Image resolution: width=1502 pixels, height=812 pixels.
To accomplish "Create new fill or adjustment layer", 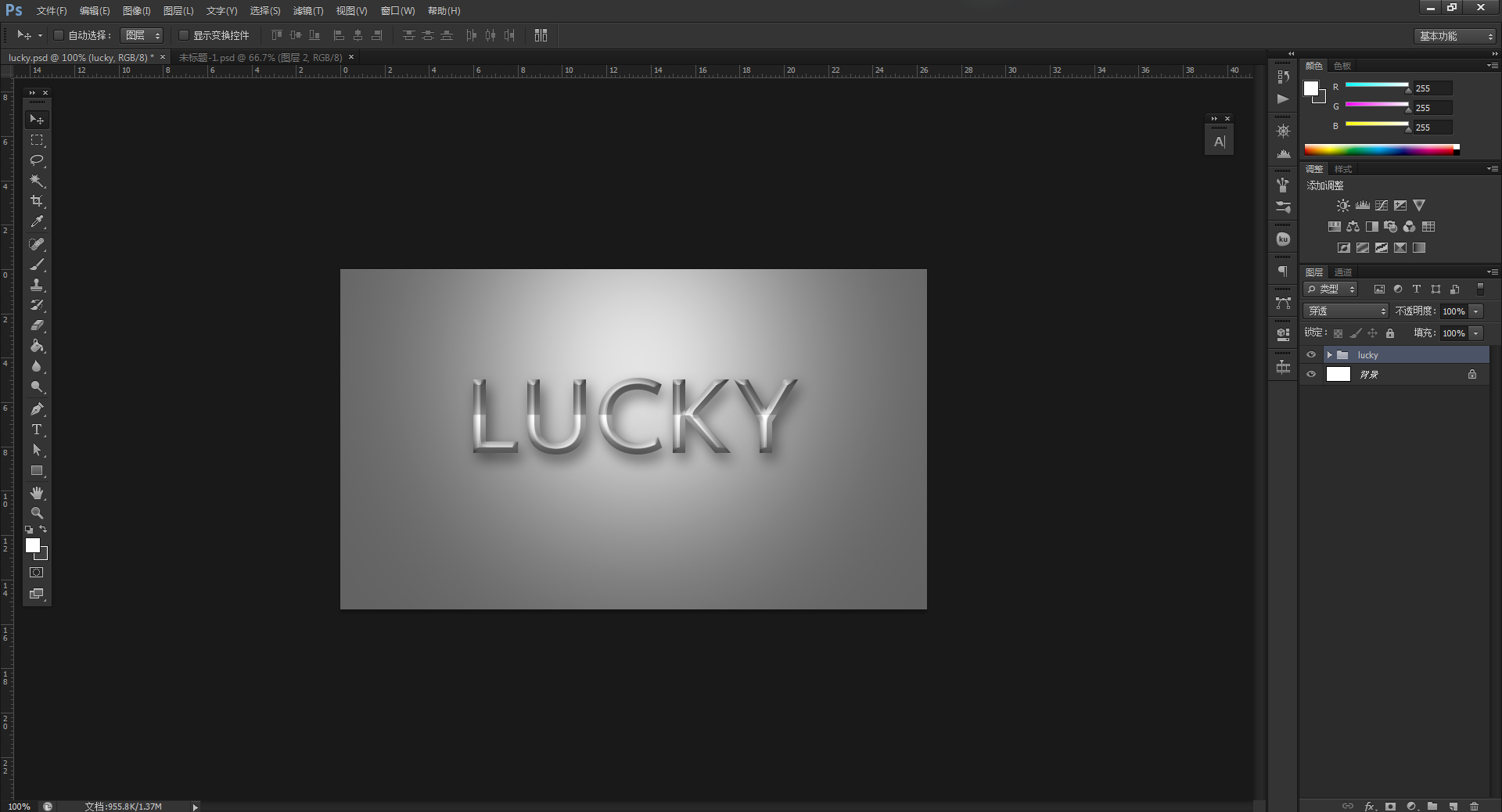I will coord(1411,806).
